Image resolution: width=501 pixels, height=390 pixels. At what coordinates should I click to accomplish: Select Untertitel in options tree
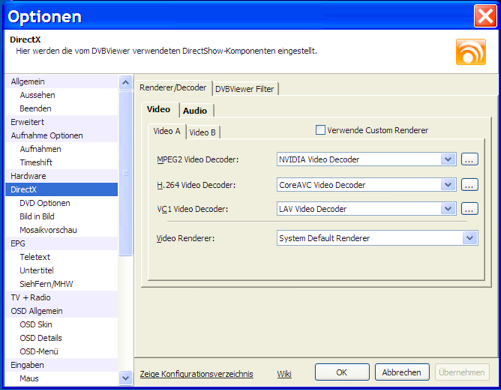62,270
